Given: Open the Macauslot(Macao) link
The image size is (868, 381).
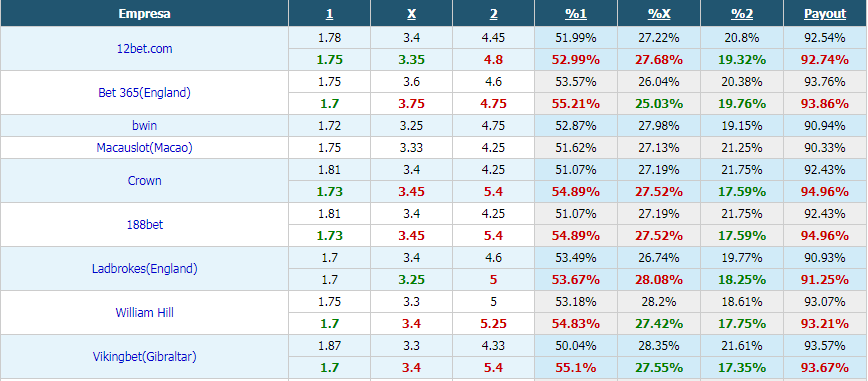Looking at the screenshot, I should click(x=144, y=148).
